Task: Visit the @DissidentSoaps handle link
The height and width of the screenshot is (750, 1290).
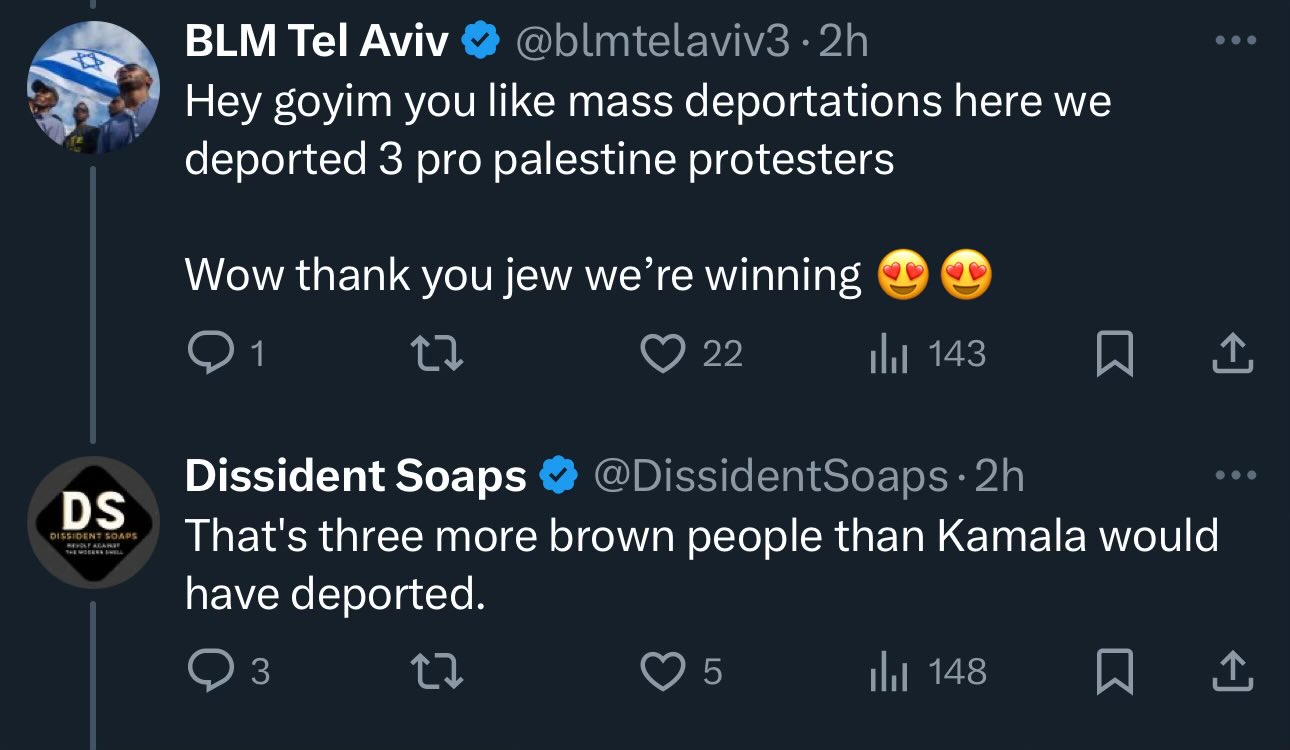Action: point(771,477)
